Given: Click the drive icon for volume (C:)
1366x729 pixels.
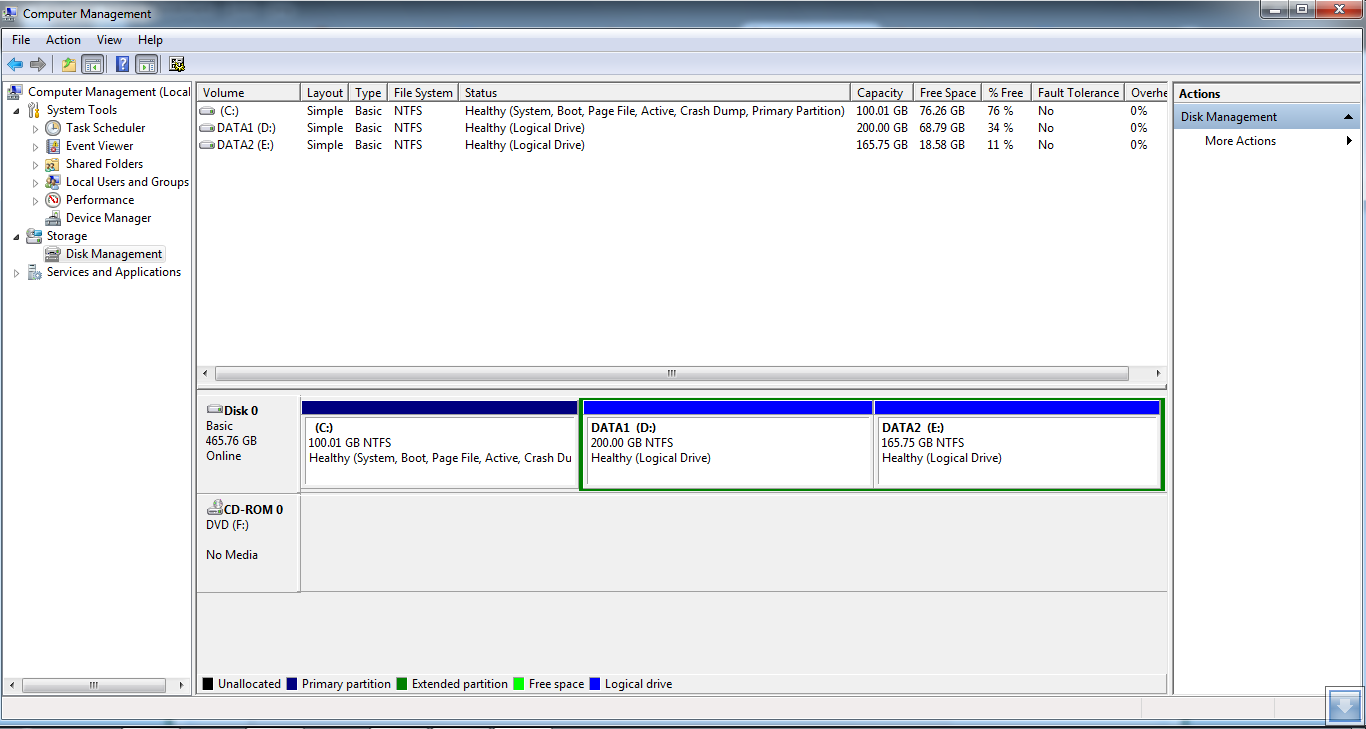Looking at the screenshot, I should click(x=207, y=111).
